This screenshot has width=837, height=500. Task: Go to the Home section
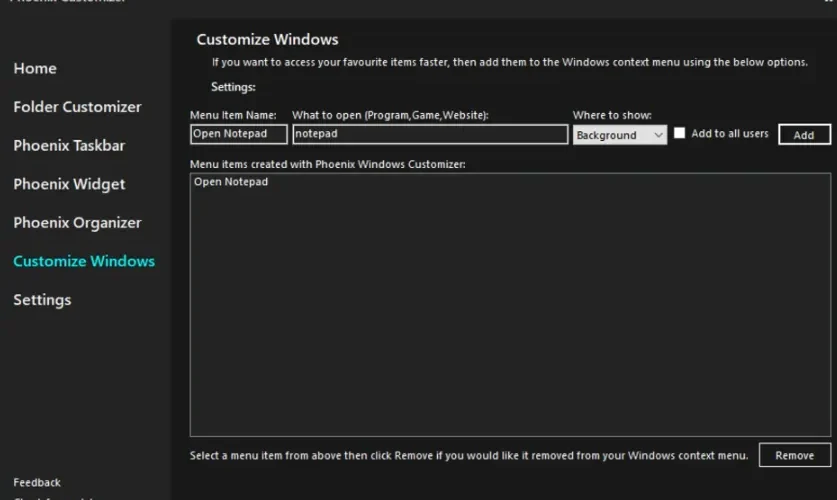tap(35, 68)
